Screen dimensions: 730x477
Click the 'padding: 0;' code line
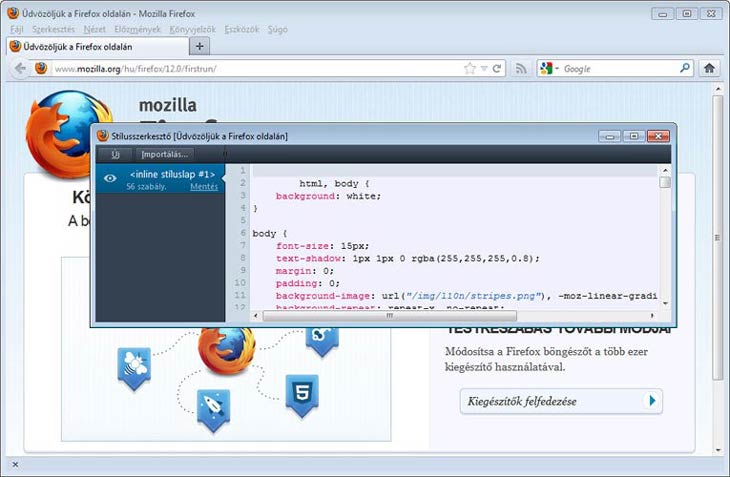click(307, 283)
